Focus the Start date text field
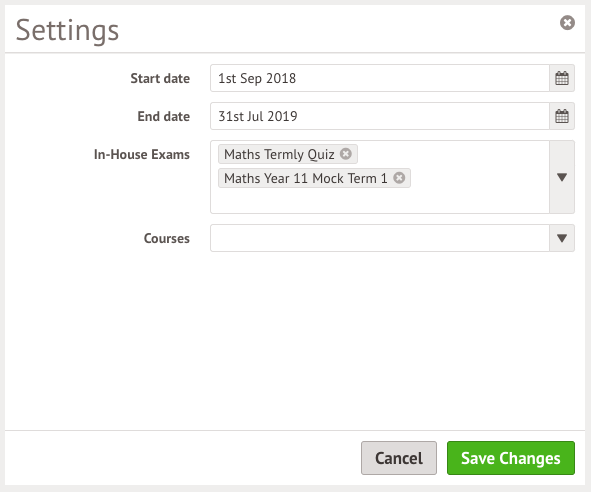Viewport: 591px width, 492px height. coord(380,78)
